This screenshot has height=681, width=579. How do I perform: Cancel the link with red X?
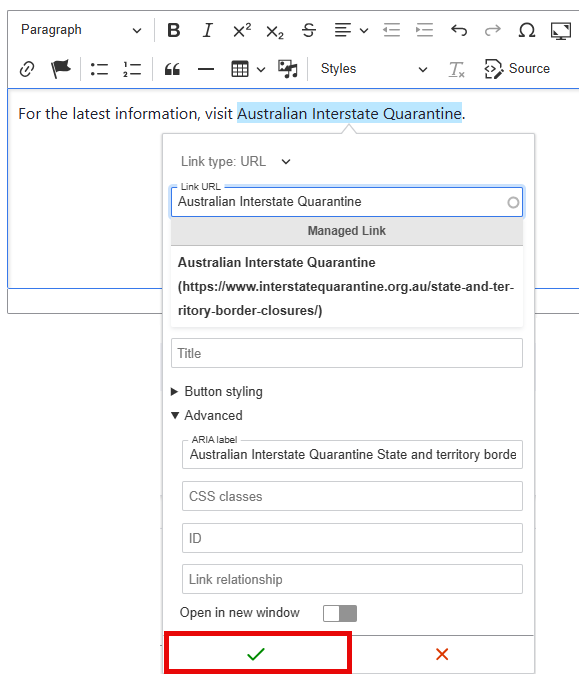[x=442, y=654]
